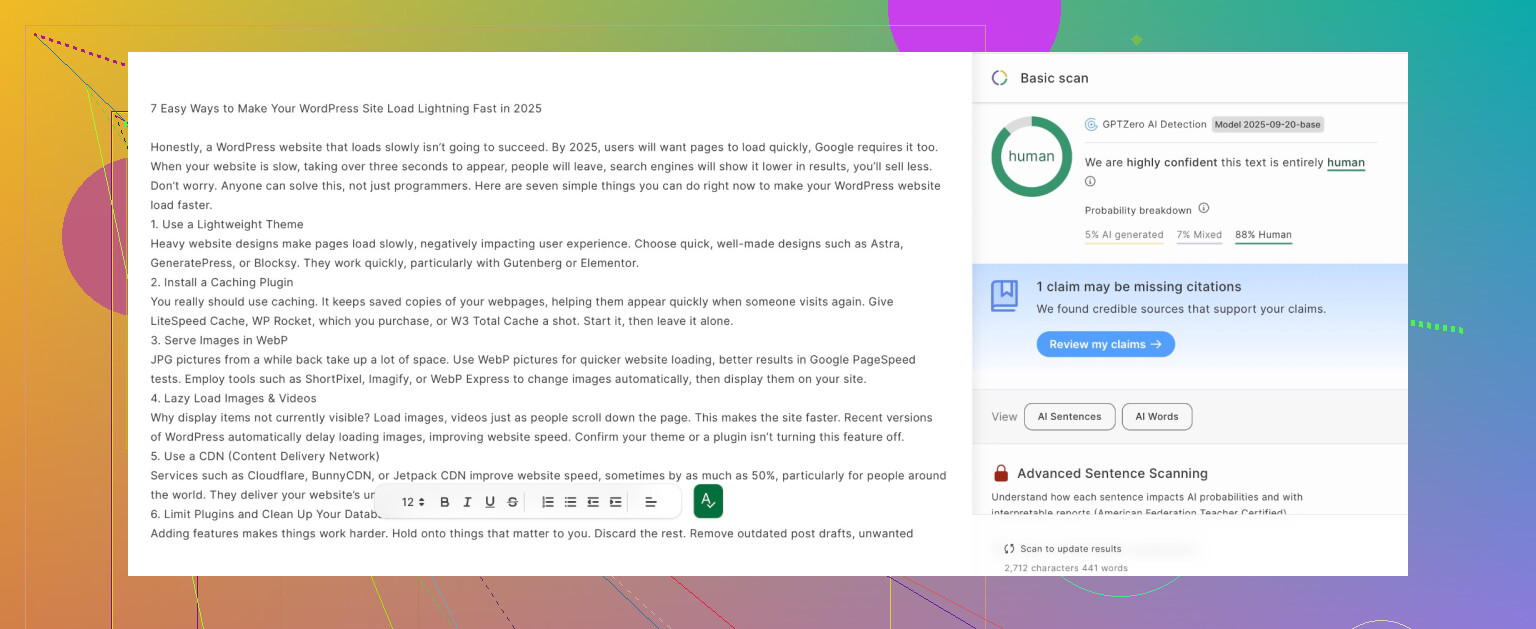Image resolution: width=1536 pixels, height=629 pixels.
Task: Increase the text indent
Action: (x=616, y=502)
